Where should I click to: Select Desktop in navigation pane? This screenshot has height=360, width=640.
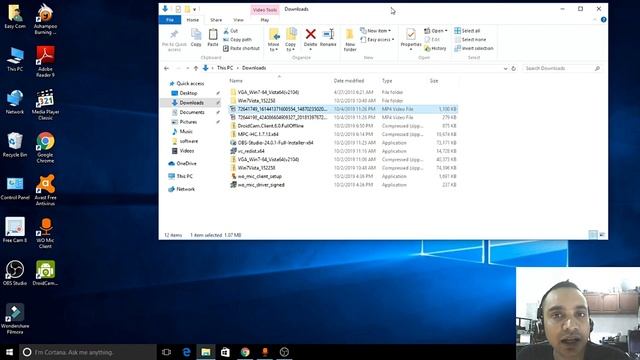point(188,93)
